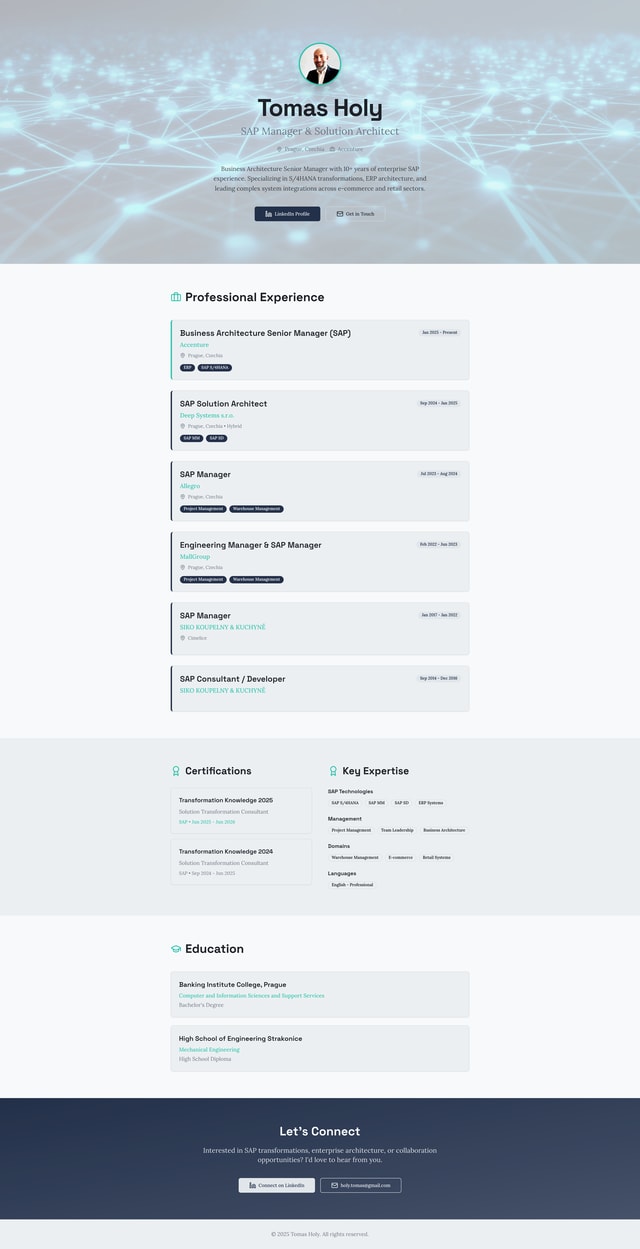
Task: Click the award icon next to Certifications
Action: click(176, 771)
